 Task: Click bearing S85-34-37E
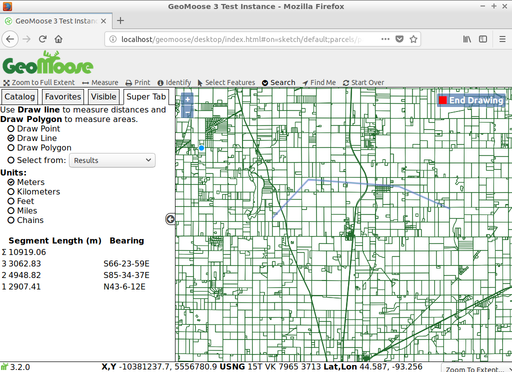(x=126, y=275)
